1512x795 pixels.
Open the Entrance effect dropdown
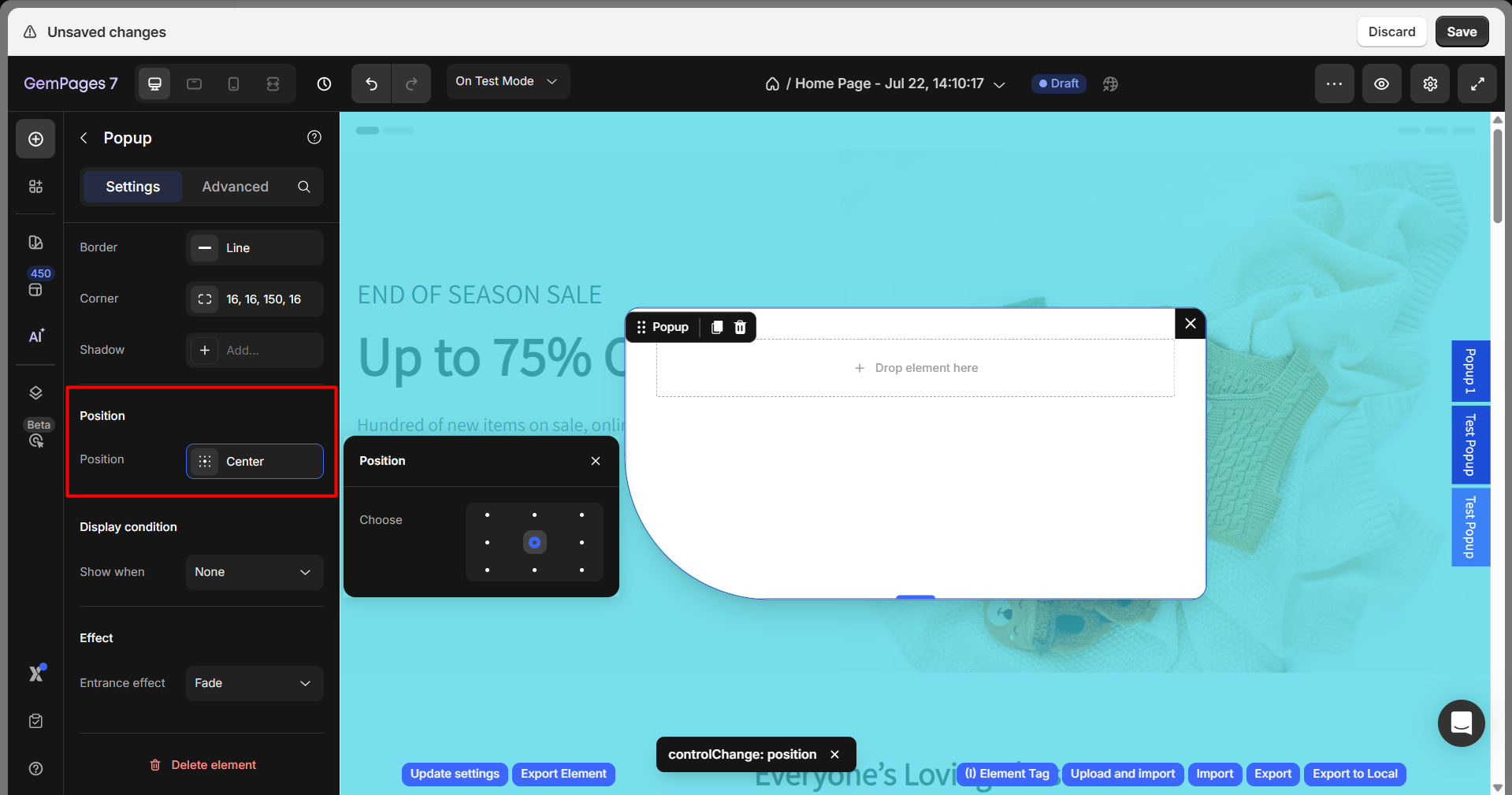pyautogui.click(x=254, y=683)
